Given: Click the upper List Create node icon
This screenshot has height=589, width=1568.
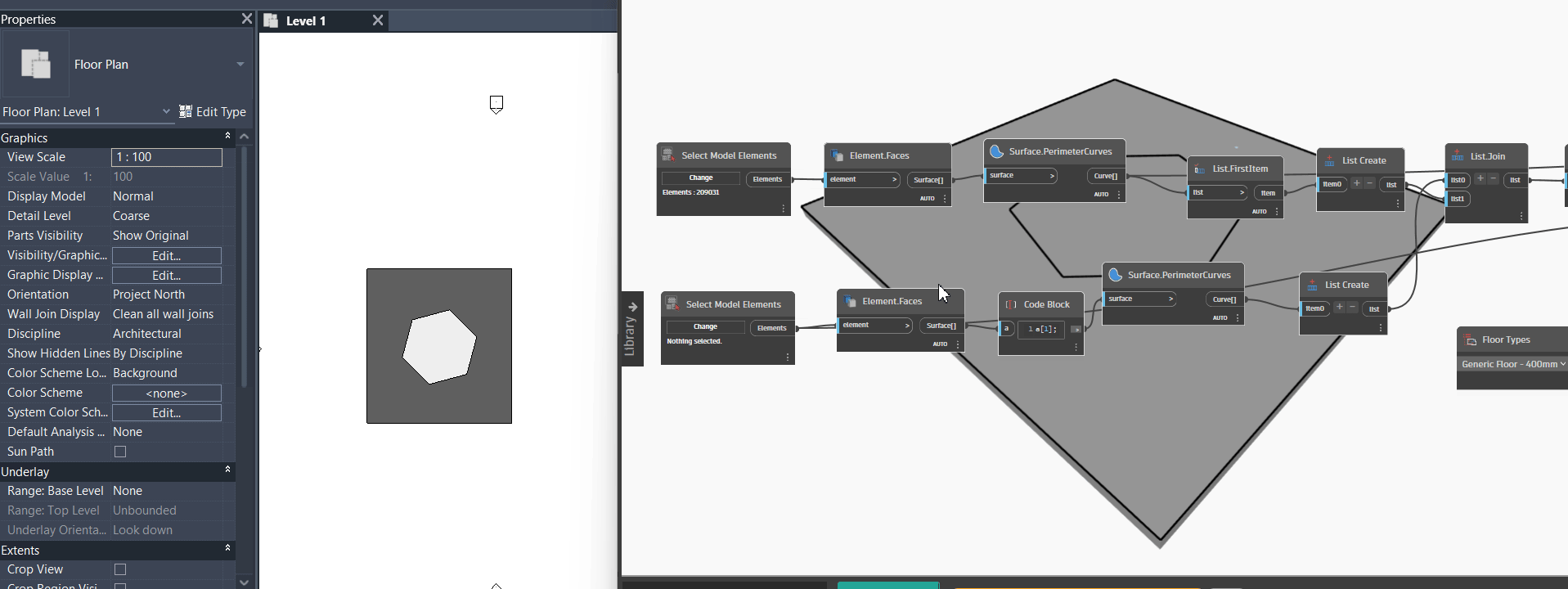Looking at the screenshot, I should (1329, 160).
